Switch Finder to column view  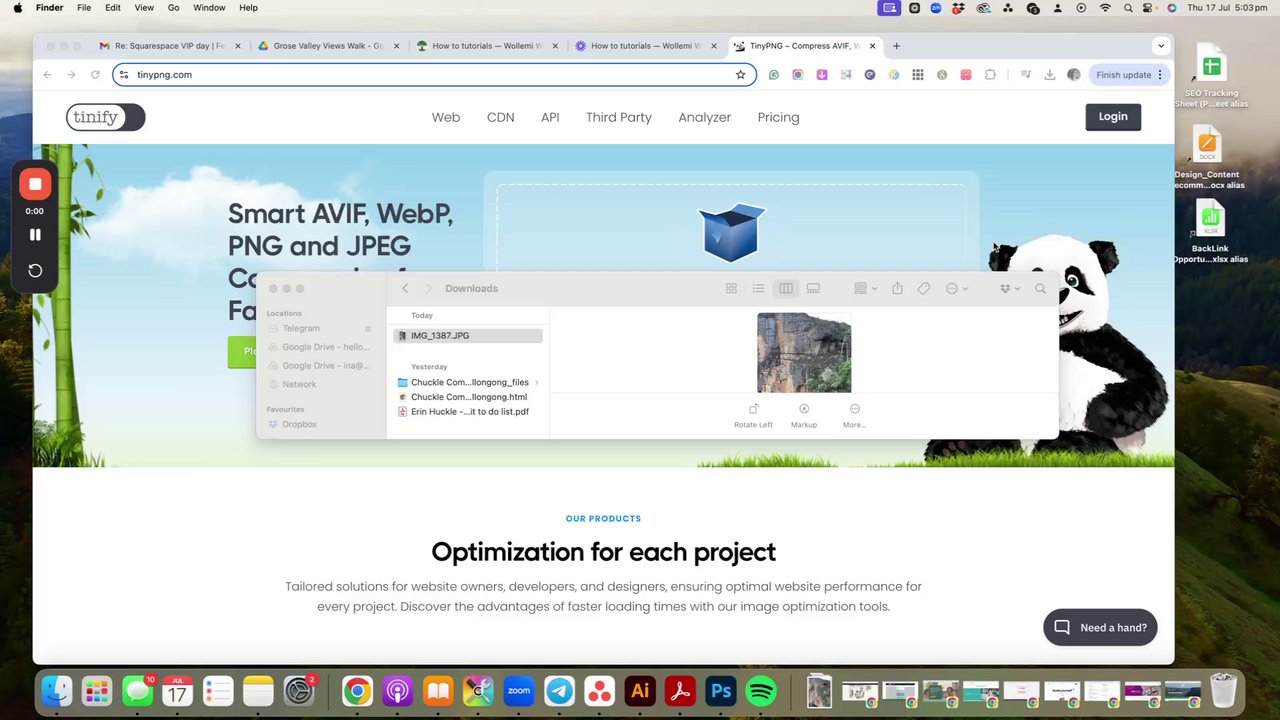(x=786, y=288)
